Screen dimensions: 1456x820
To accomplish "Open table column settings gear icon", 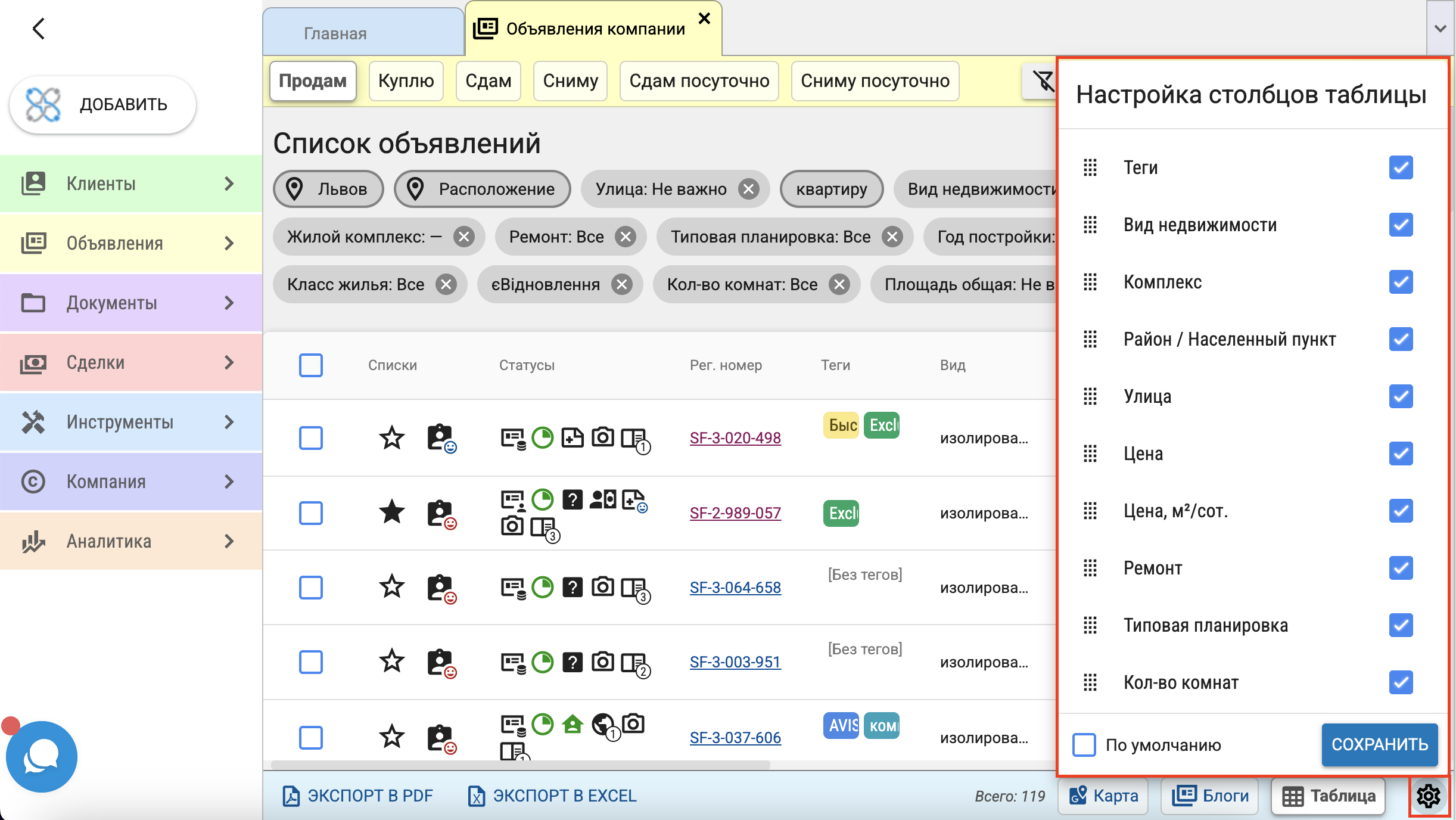I will [x=1428, y=796].
